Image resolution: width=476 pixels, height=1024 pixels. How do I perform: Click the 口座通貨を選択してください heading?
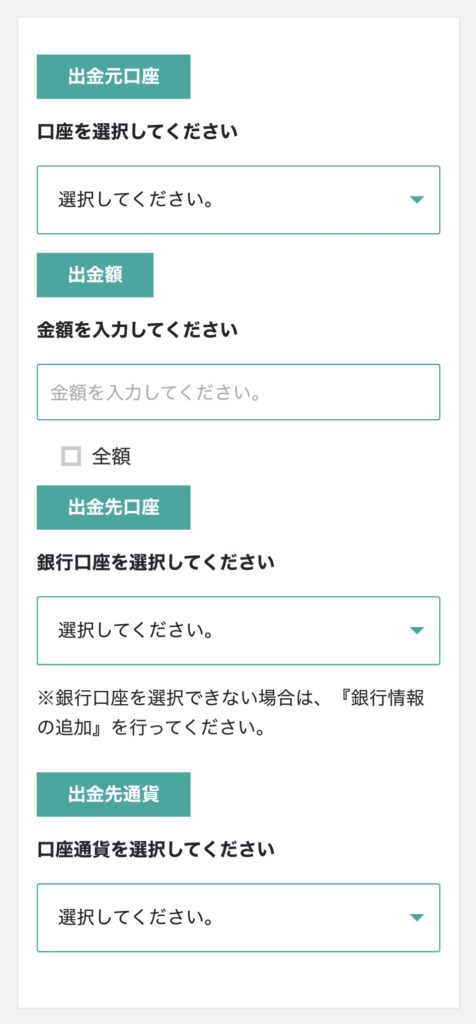(x=155, y=850)
